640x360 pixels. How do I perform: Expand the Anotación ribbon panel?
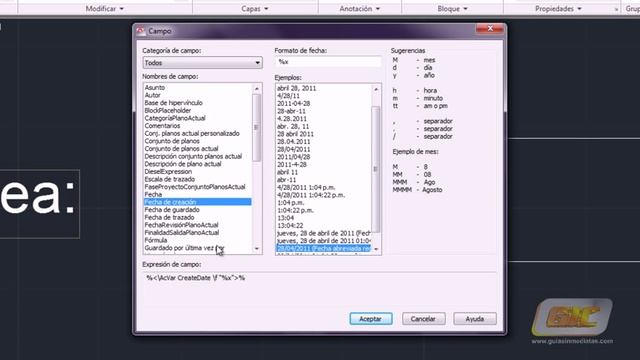tap(360, 9)
